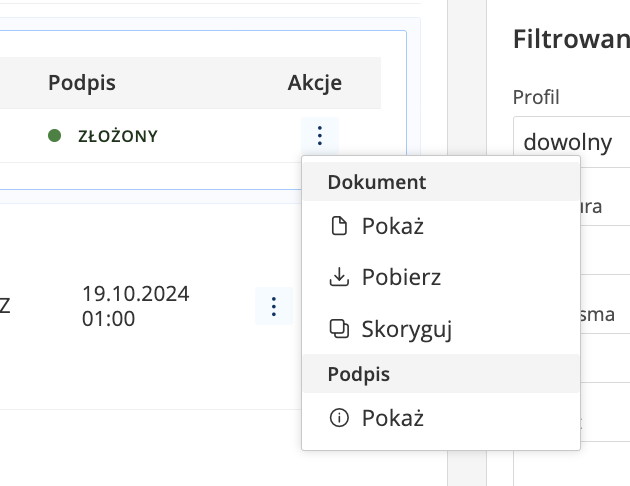This screenshot has width=630, height=486.
Task: Click the info circle icon in the Podpis section
Action: (x=339, y=418)
